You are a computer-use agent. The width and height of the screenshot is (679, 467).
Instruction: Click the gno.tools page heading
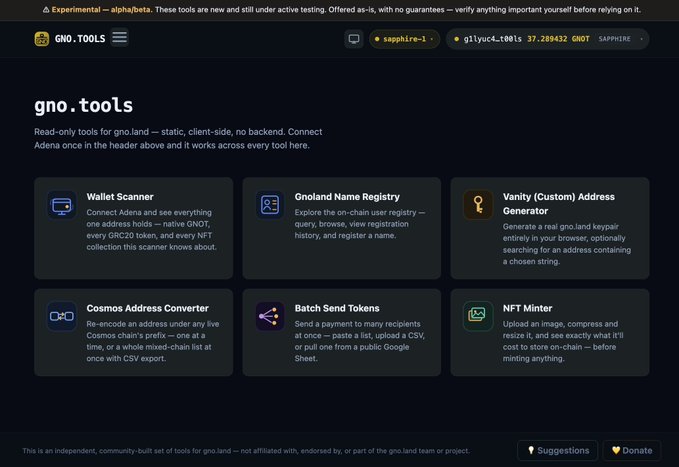pyautogui.click(x=84, y=105)
